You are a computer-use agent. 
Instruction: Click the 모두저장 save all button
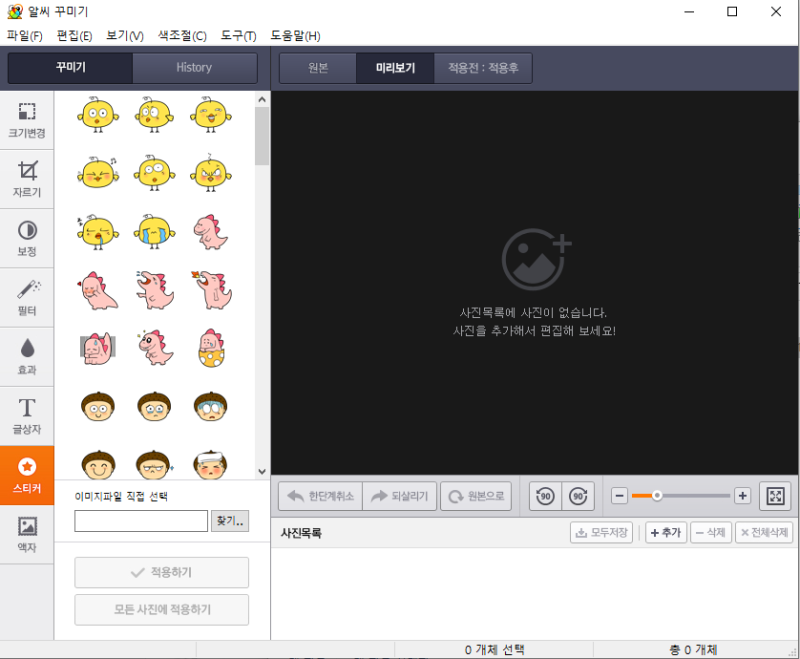[602, 533]
